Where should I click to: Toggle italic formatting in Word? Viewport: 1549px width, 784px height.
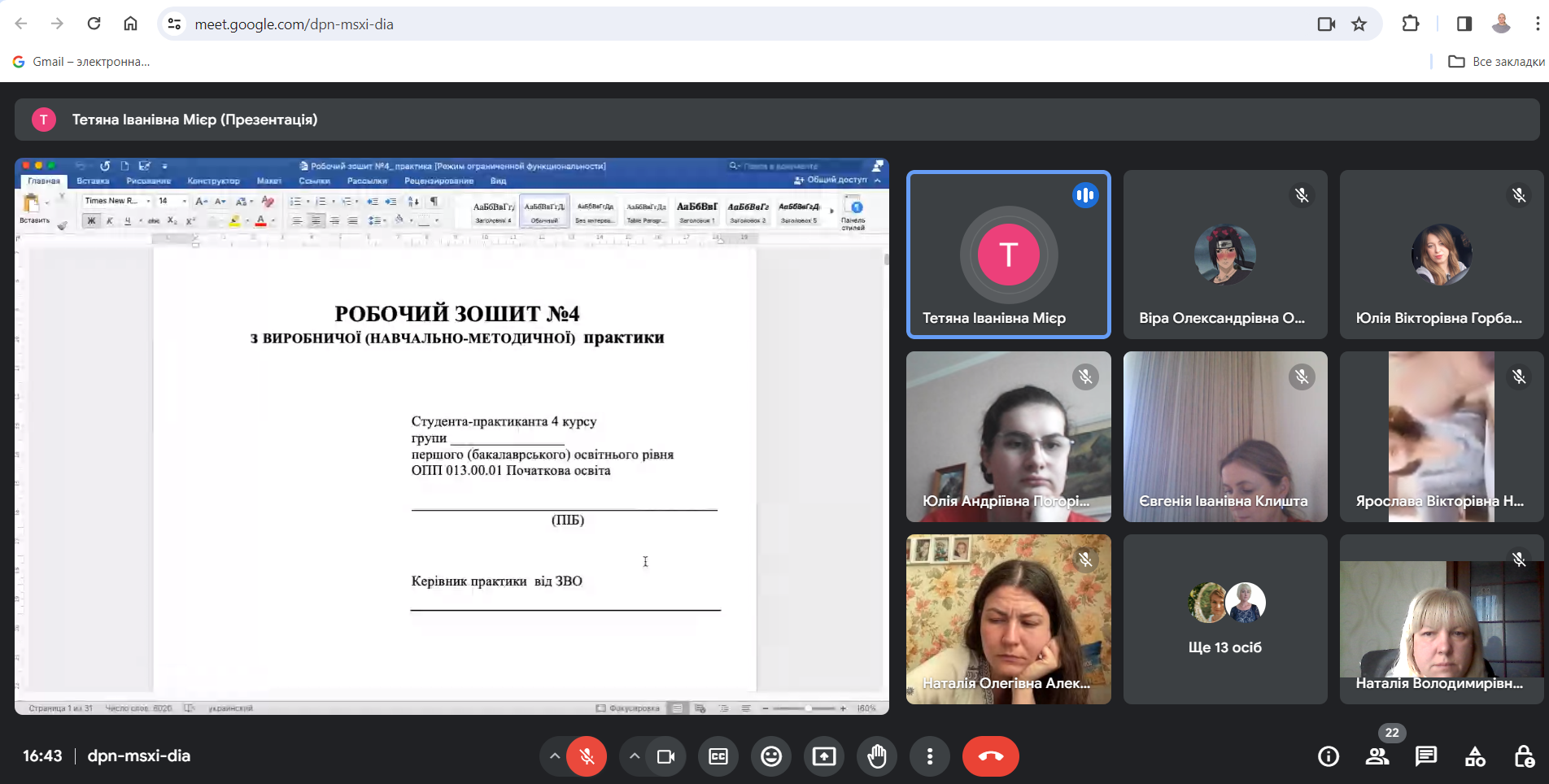[109, 220]
